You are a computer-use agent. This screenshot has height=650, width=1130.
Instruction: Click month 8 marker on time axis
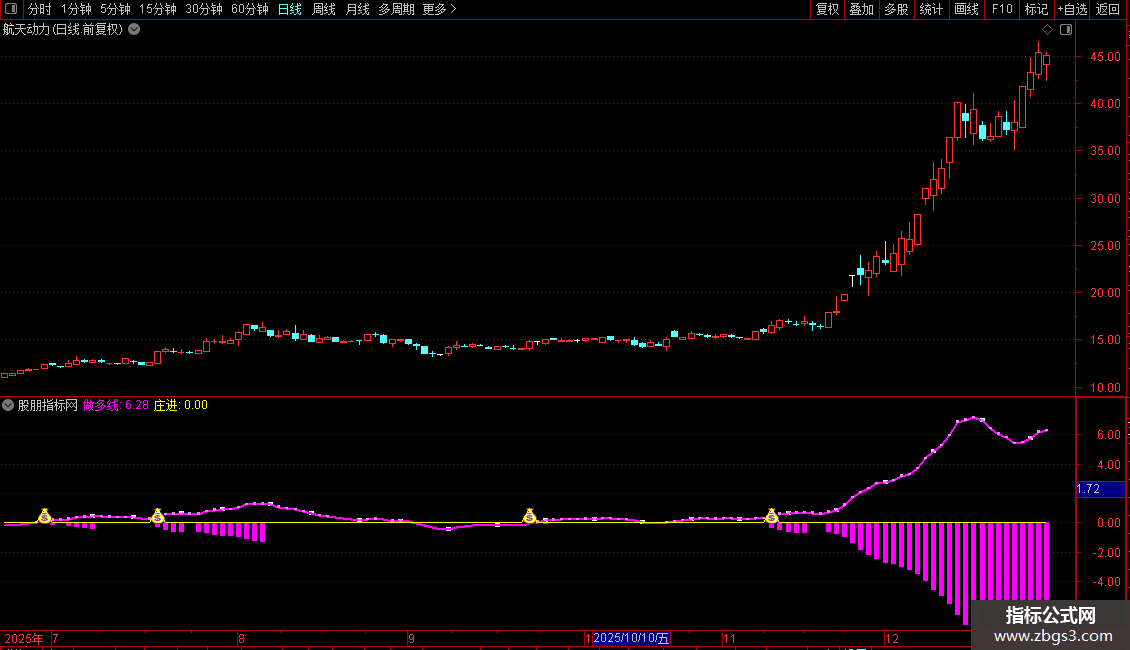coord(241,638)
